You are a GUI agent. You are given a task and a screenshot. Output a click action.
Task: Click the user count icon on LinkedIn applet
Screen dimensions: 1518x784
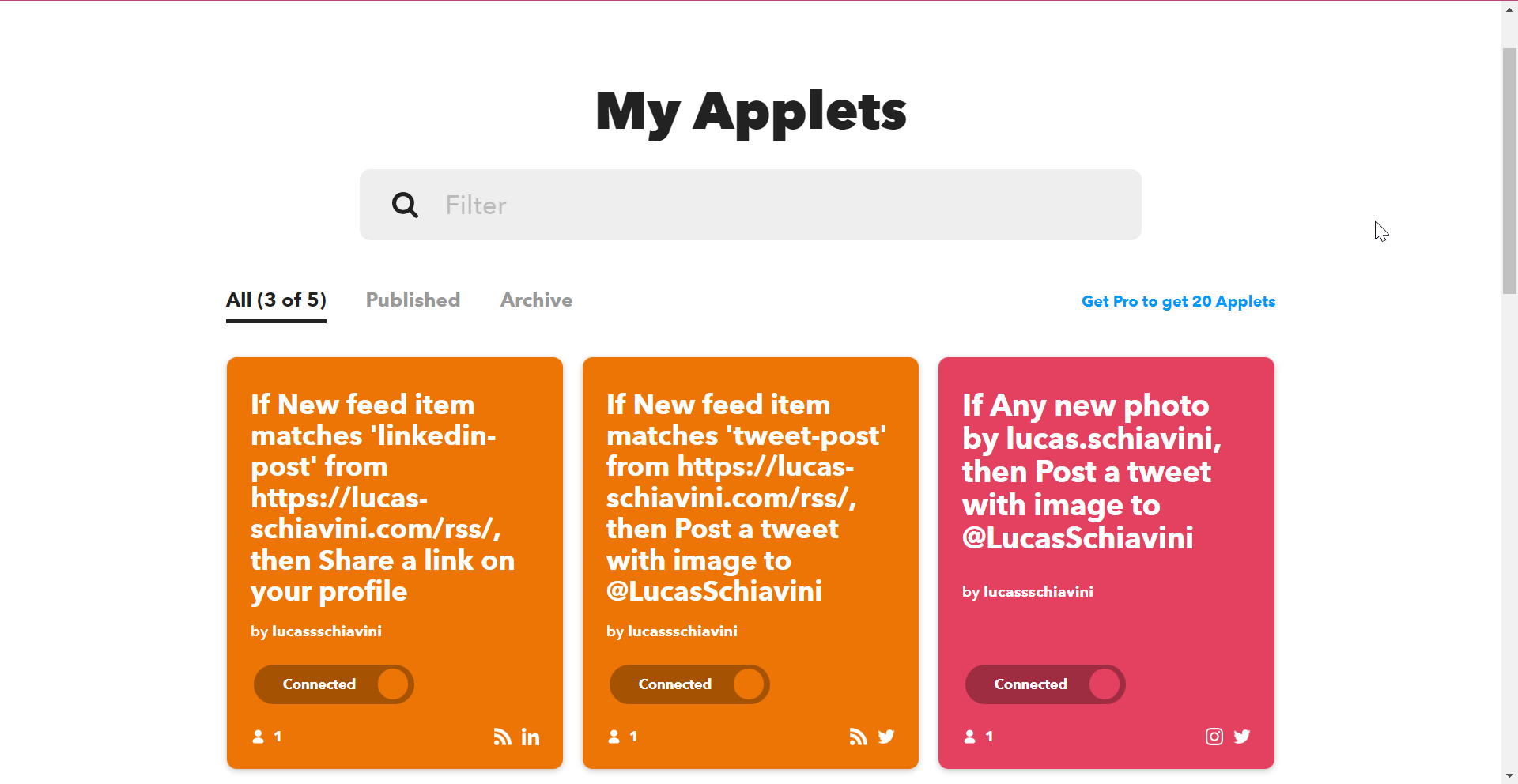pos(259,737)
